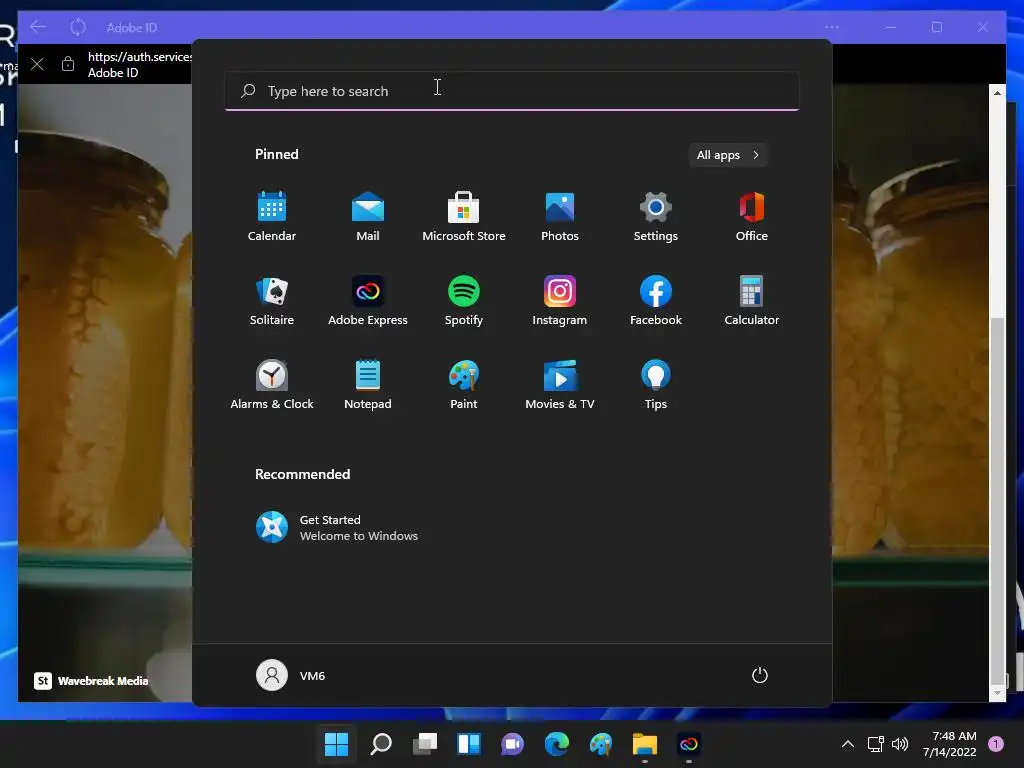Launch Microsoft Edge from the taskbar
The width and height of the screenshot is (1024, 768).
click(557, 744)
